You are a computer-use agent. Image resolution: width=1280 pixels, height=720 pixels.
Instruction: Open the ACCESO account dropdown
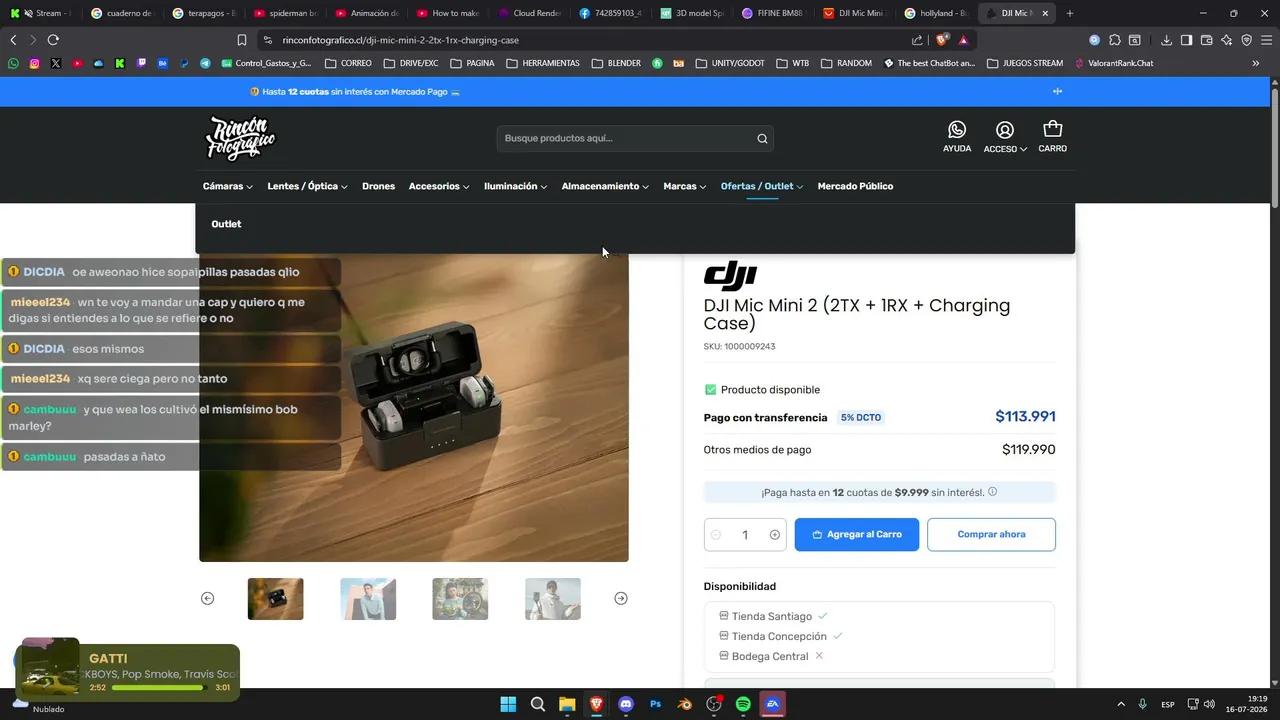[x=1005, y=137]
